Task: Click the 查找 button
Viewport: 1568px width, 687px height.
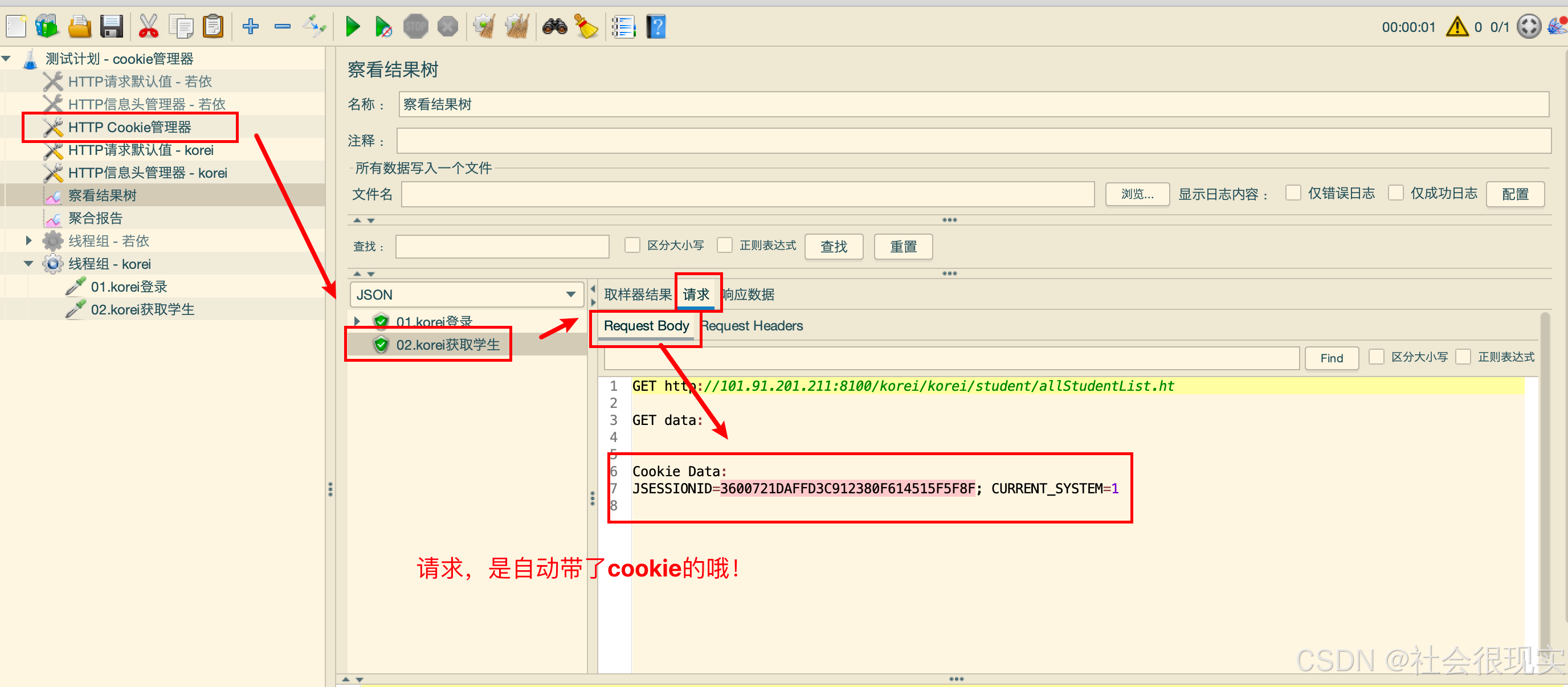Action: pos(834,247)
